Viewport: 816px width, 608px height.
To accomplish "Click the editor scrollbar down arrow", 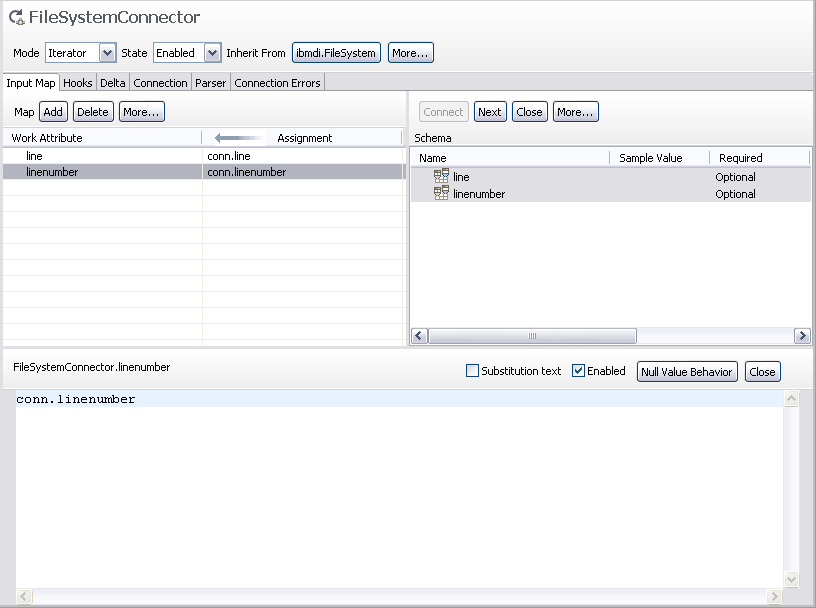I will click(x=791, y=579).
